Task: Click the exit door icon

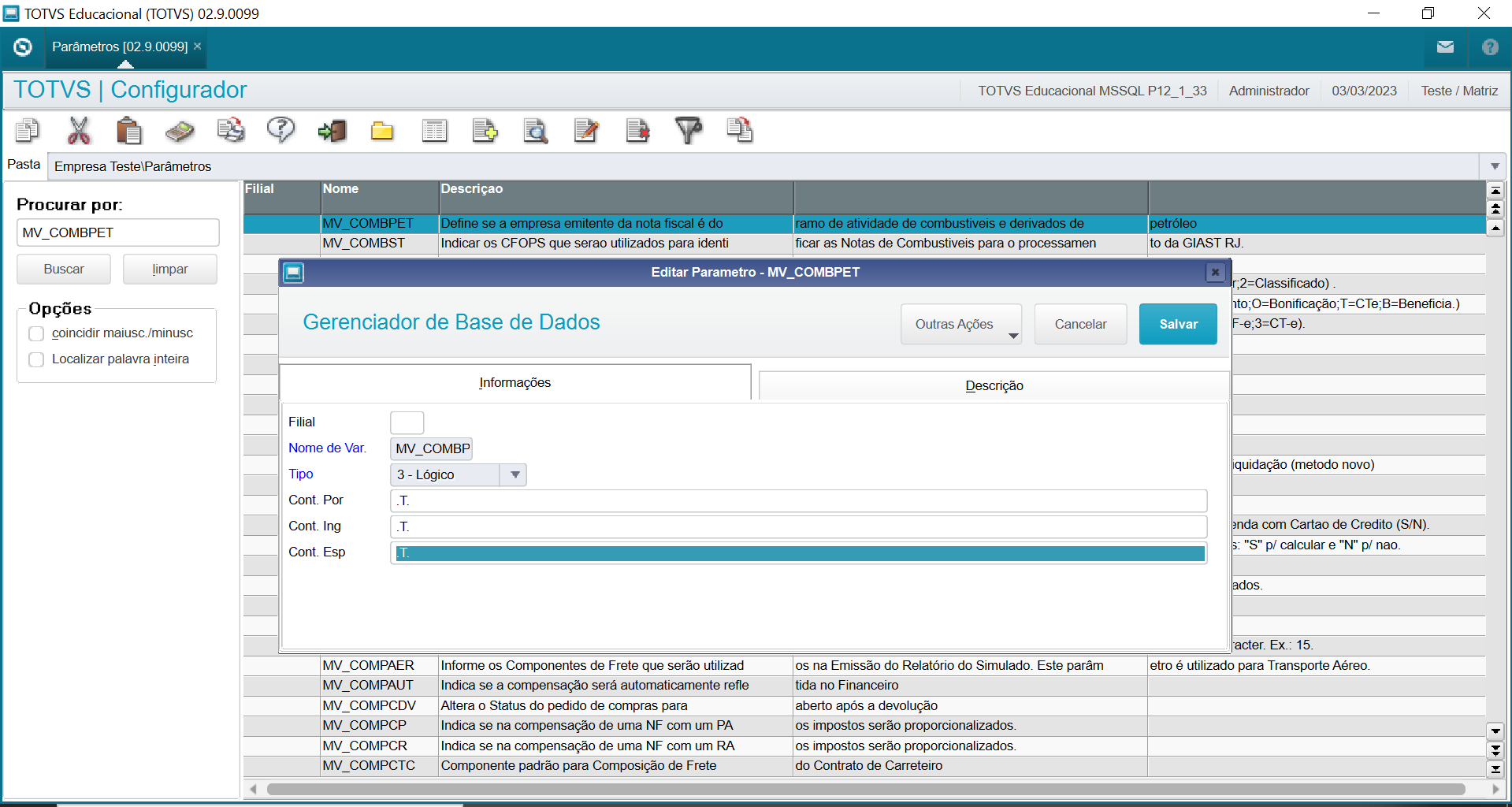Action: click(332, 130)
